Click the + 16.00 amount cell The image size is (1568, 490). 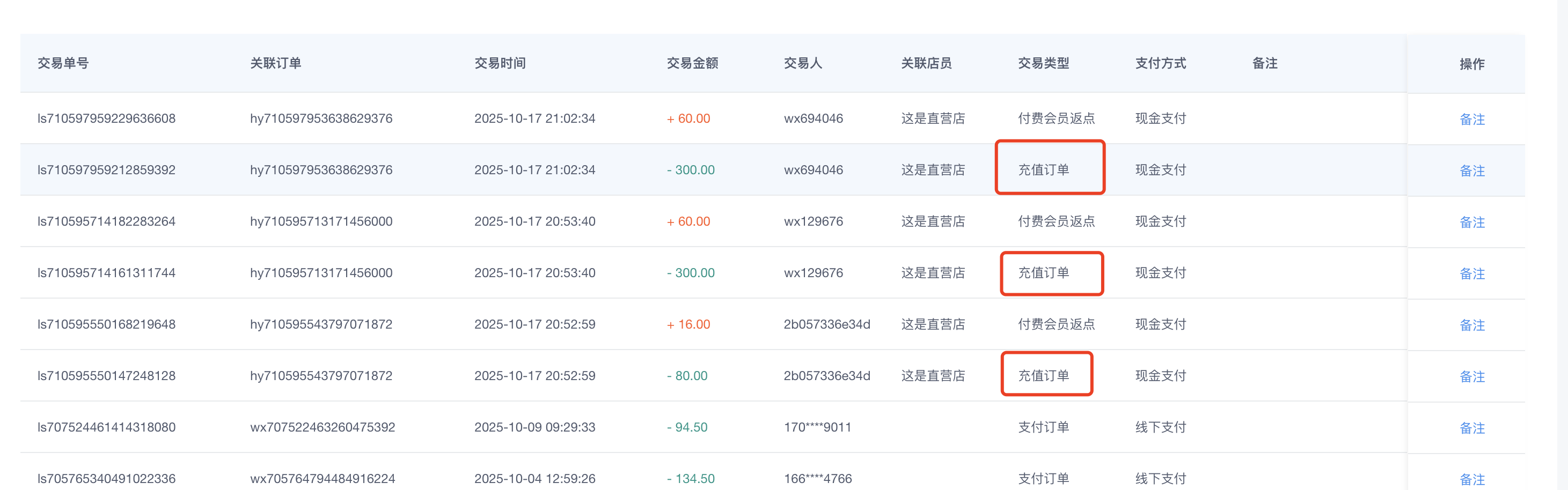point(688,325)
